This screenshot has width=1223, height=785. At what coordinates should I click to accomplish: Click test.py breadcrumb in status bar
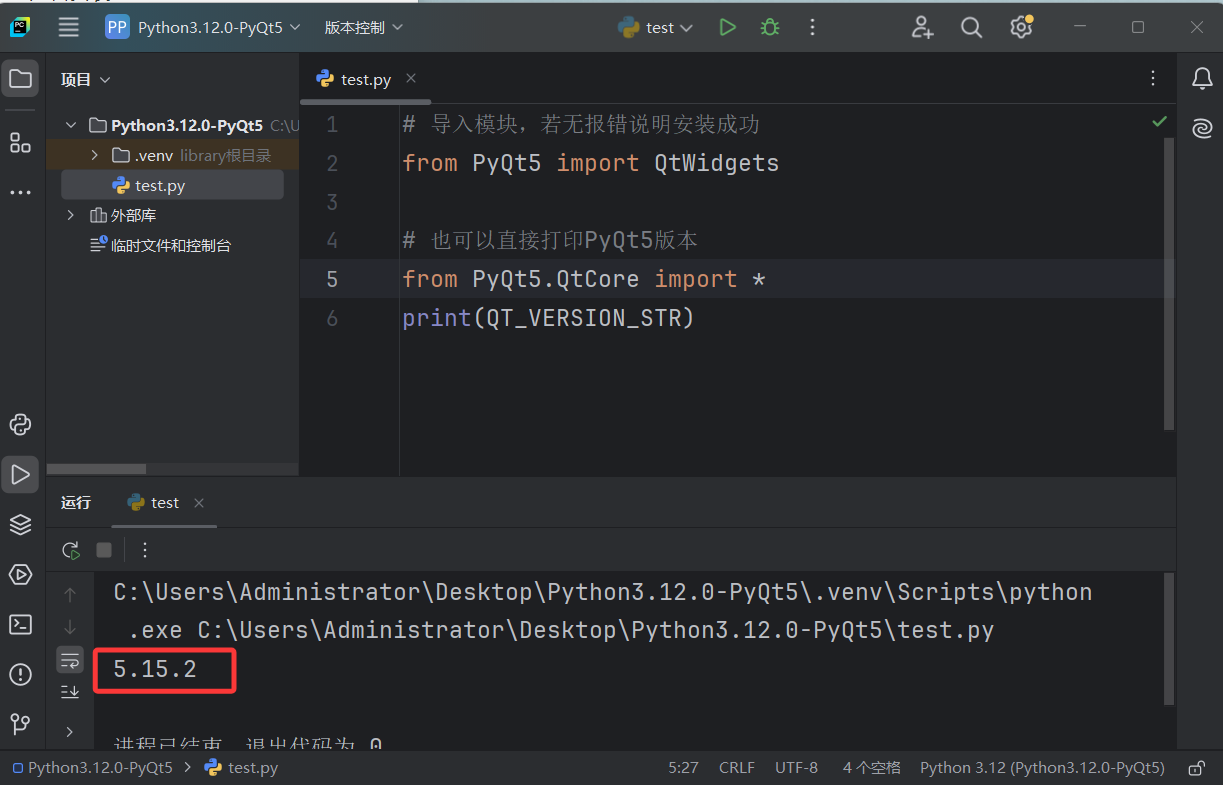[242, 768]
